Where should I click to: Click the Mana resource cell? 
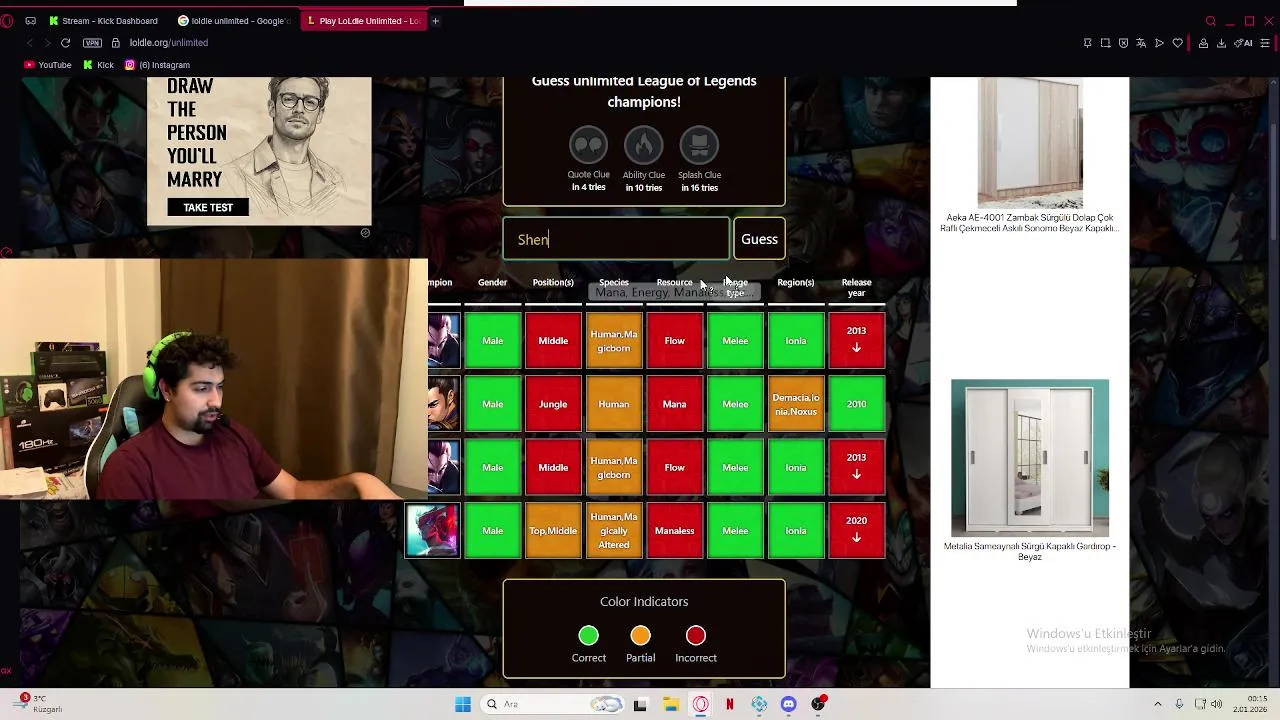click(x=675, y=404)
